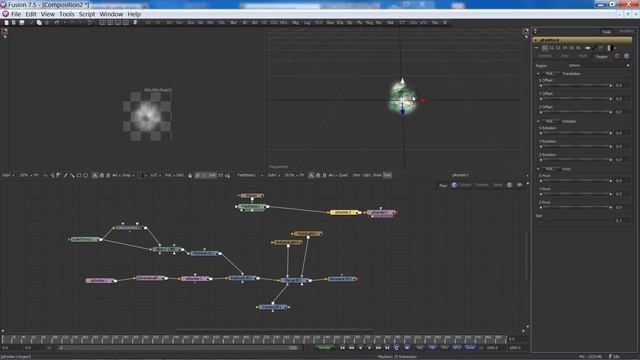Toggle the MB motion blur button
This screenshot has width=640, height=360.
[432, 348]
